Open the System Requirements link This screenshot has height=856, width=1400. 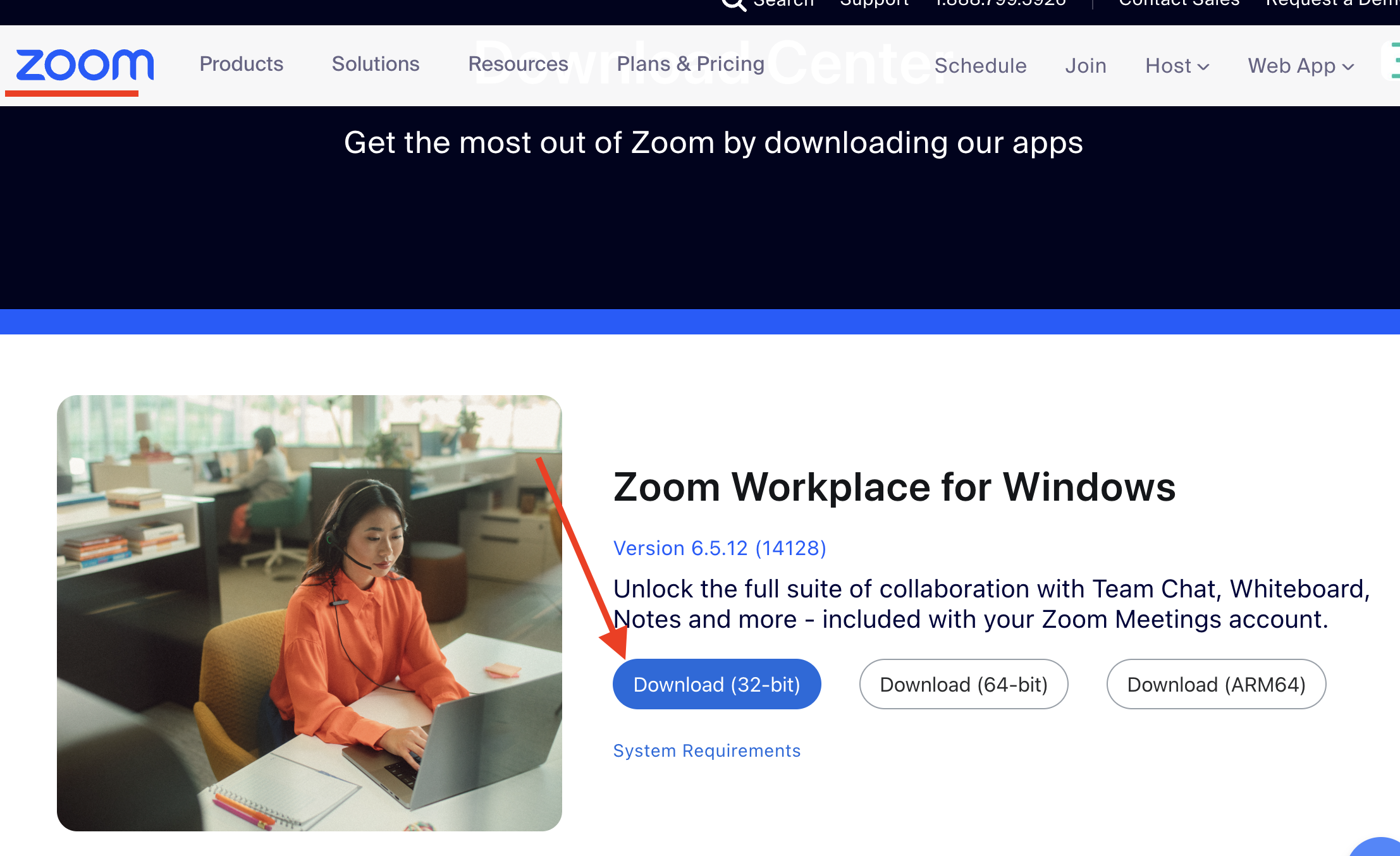coord(707,750)
